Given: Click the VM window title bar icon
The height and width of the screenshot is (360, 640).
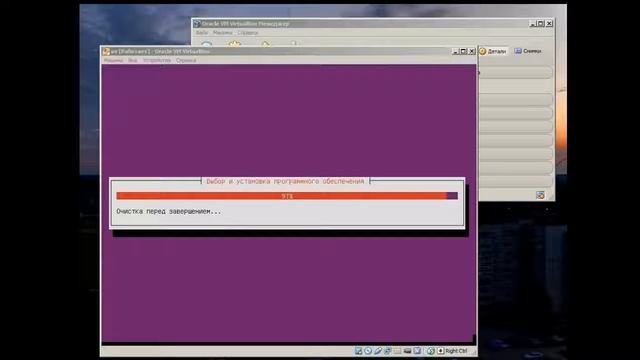Looking at the screenshot, I should (107, 51).
